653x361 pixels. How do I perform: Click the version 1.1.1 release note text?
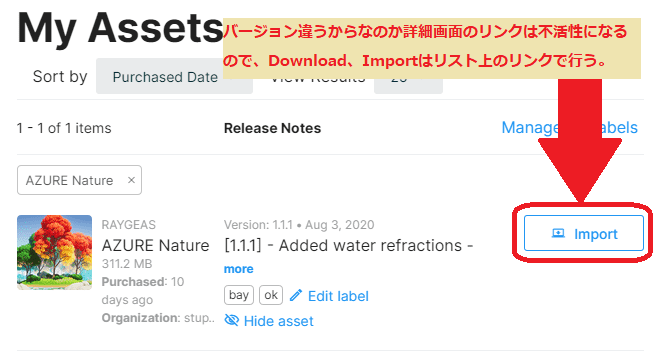[x=349, y=245]
